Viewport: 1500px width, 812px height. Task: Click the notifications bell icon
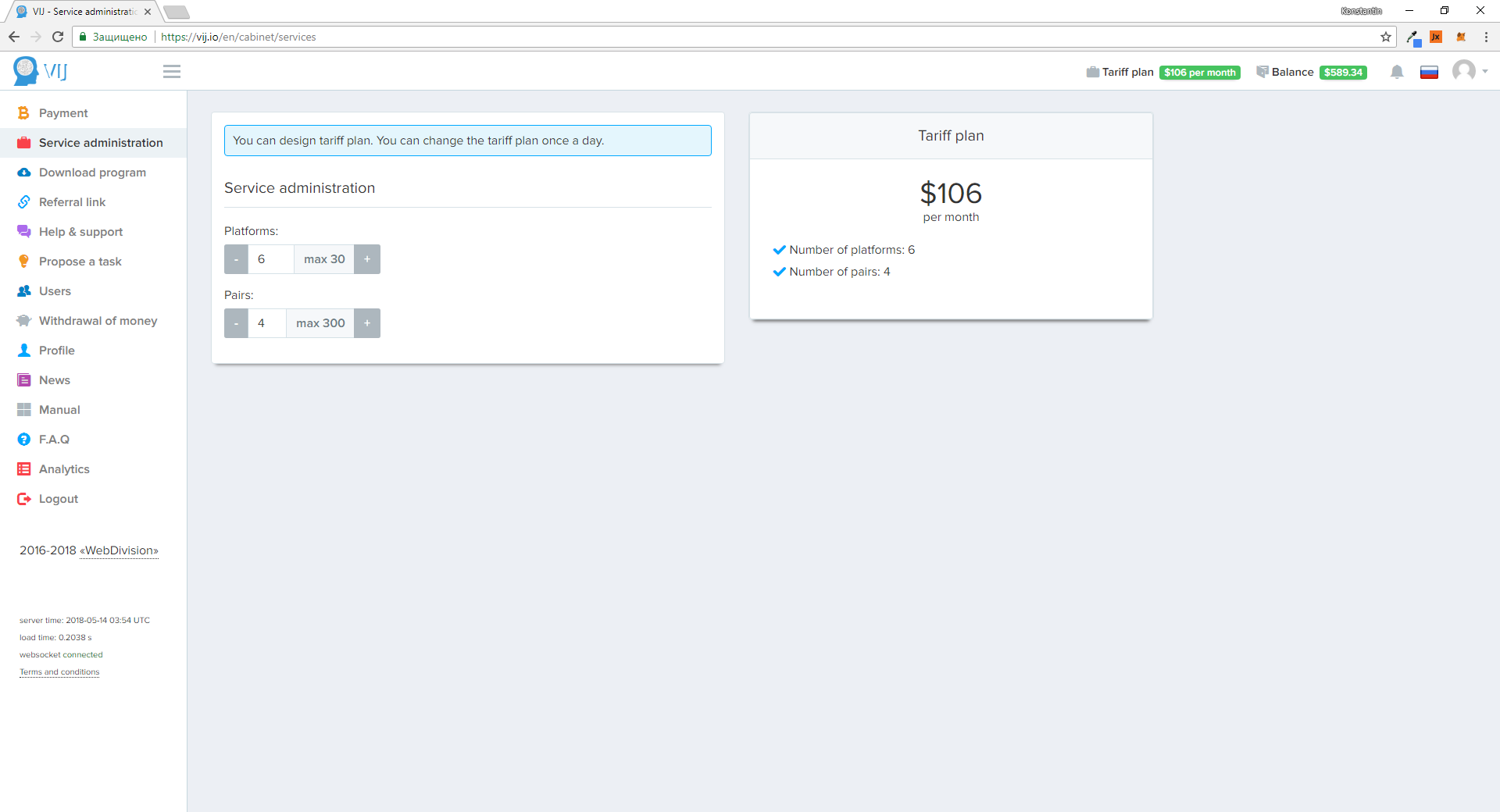point(1397,72)
